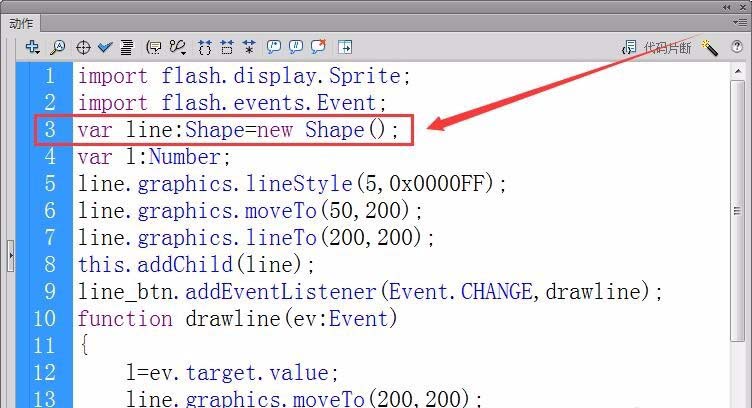The height and width of the screenshot is (408, 752).
Task: Show code hint using the speech bubble icon
Action: pyautogui.click(x=154, y=47)
